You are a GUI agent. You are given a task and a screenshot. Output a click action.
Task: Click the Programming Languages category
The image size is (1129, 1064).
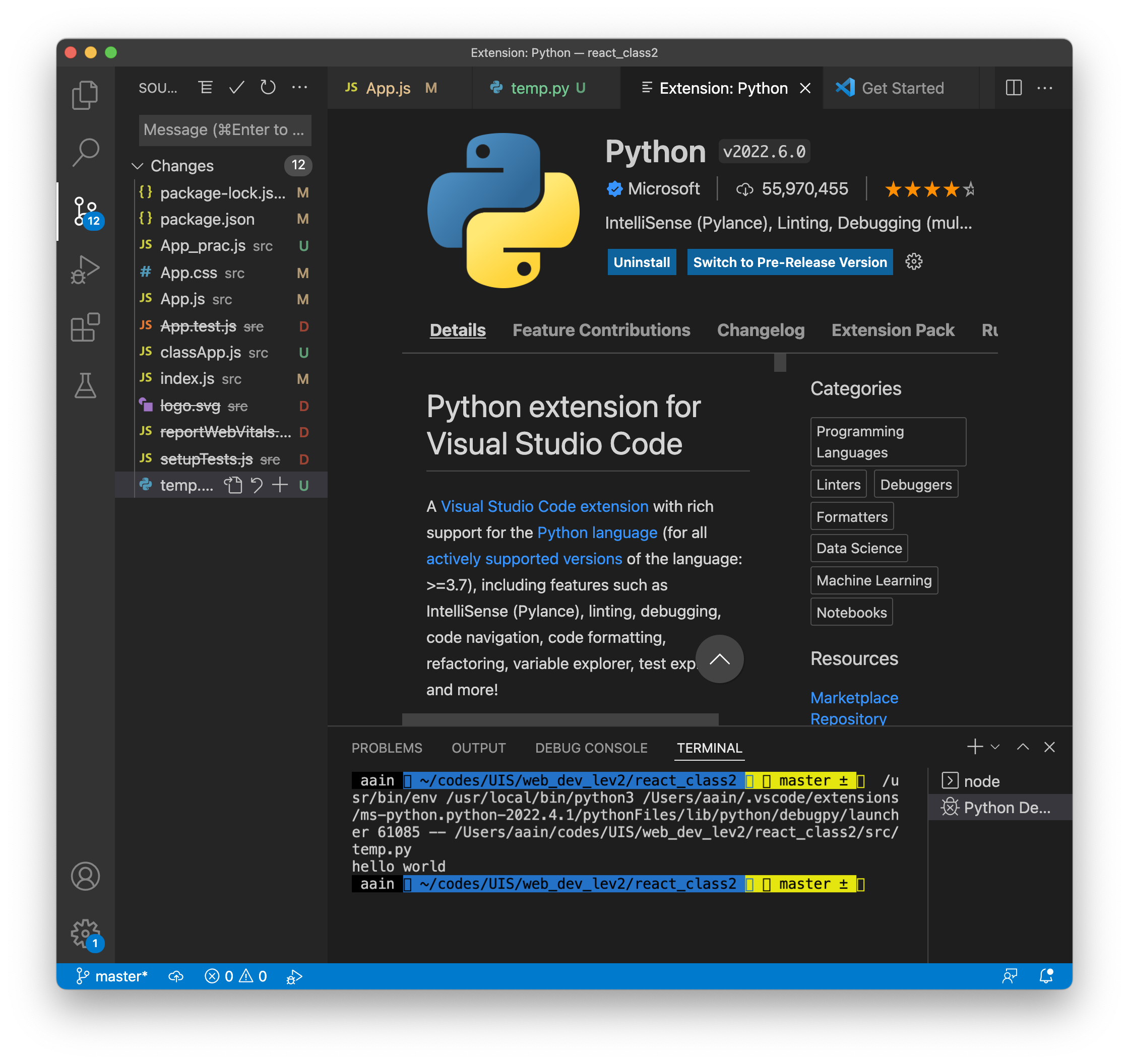(888, 441)
